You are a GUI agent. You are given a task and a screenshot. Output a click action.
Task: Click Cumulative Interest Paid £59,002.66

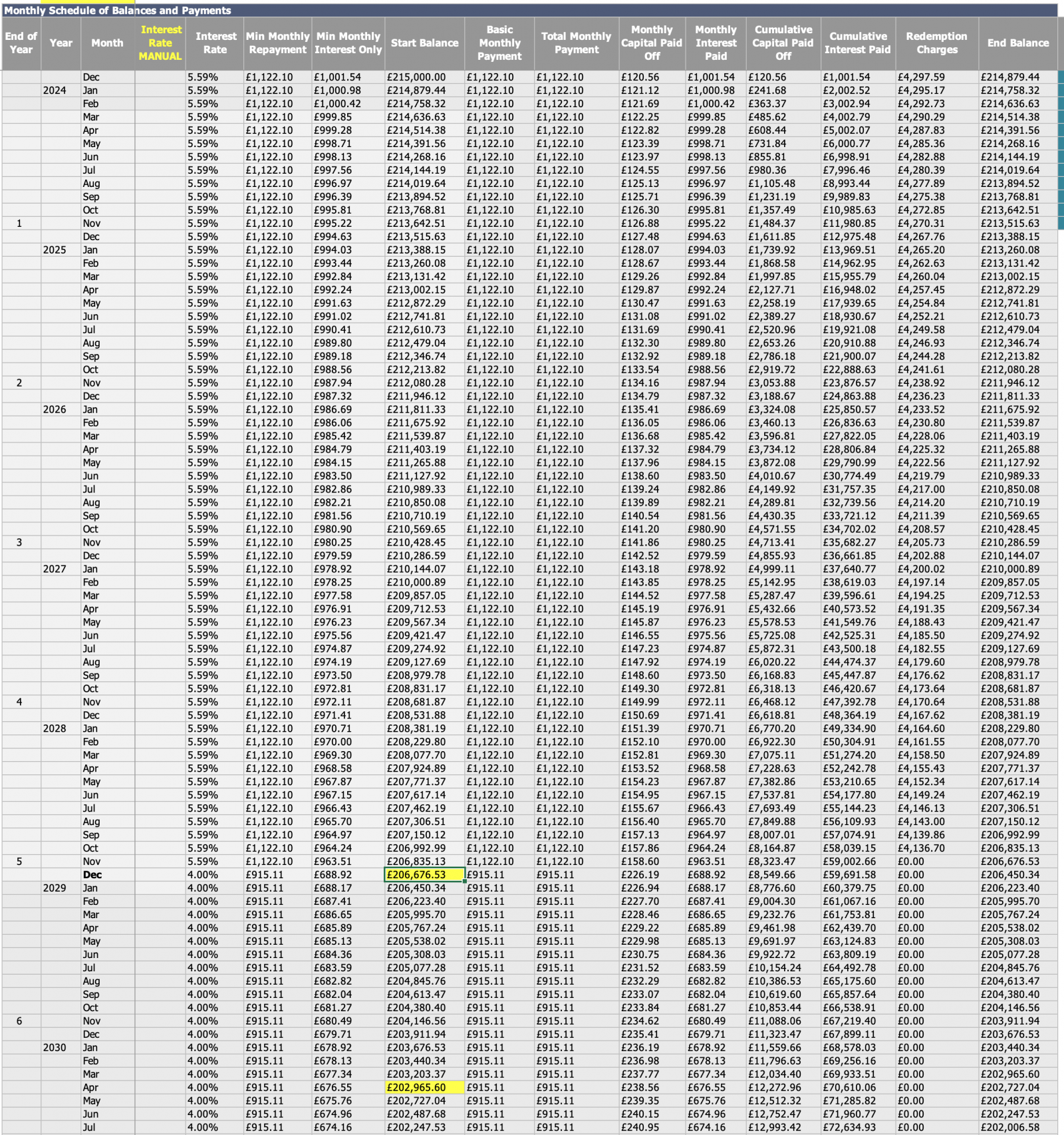[858, 862]
